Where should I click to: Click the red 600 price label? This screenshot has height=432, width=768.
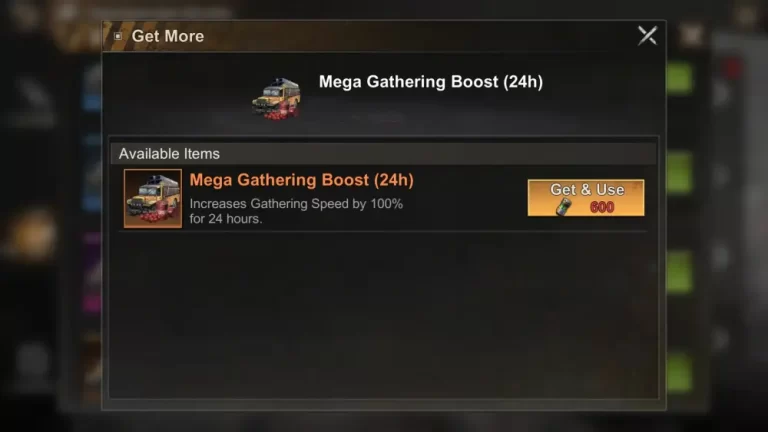pos(602,207)
